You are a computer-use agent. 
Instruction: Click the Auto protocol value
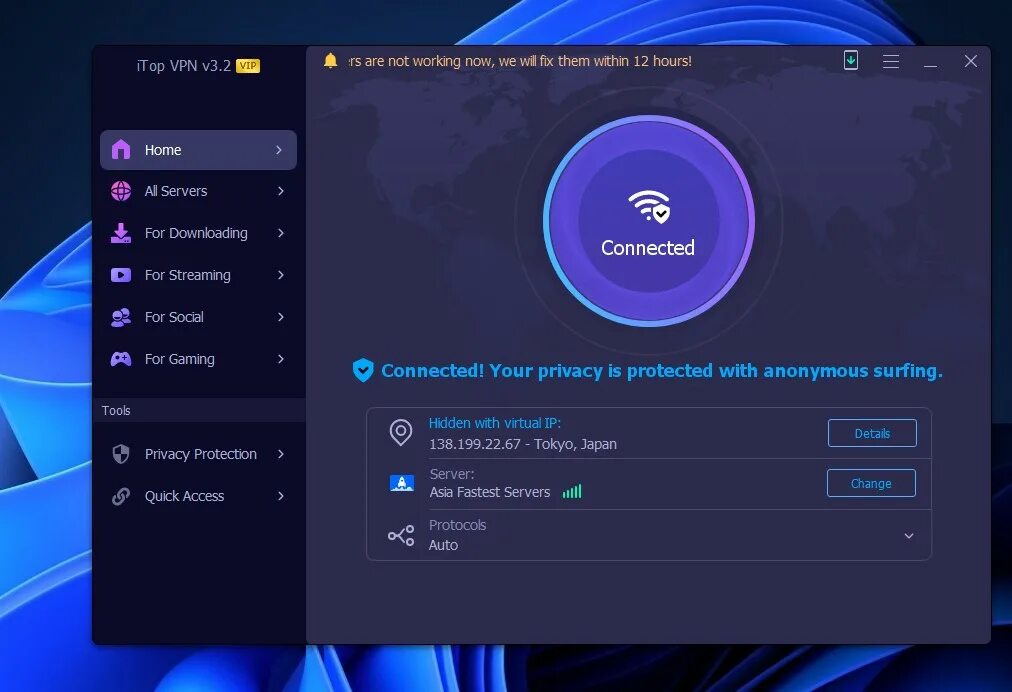(x=443, y=545)
